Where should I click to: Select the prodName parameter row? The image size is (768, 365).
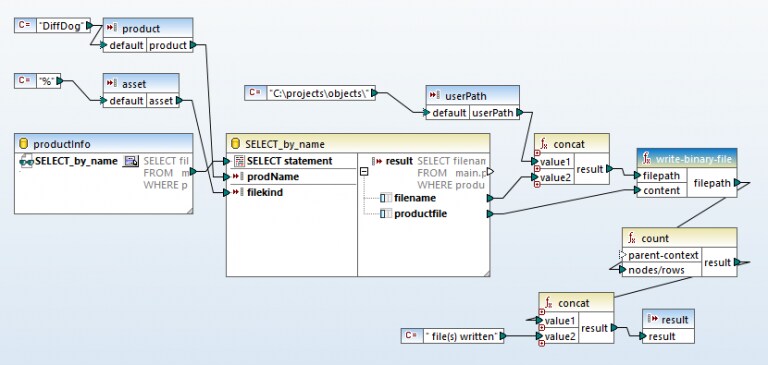[x=291, y=176]
